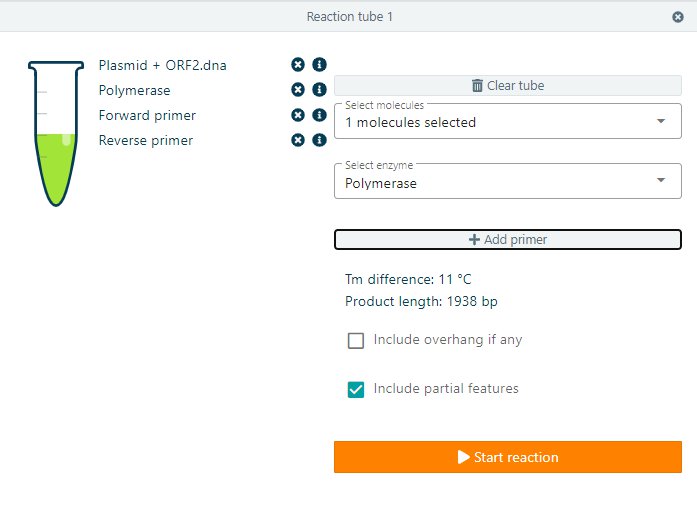697x511 pixels.
Task: Remove Polymerase from the tube
Action: coord(298,90)
